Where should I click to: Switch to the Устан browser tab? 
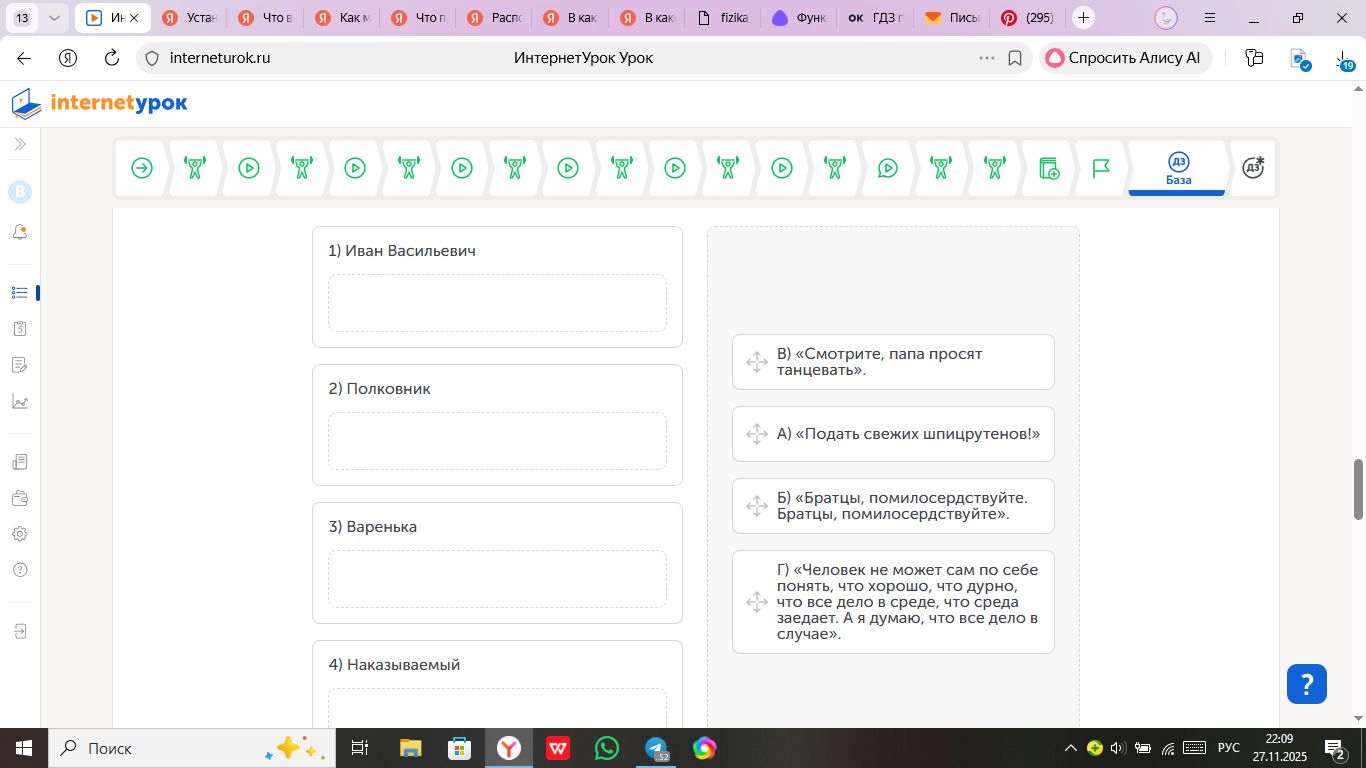pos(188,18)
